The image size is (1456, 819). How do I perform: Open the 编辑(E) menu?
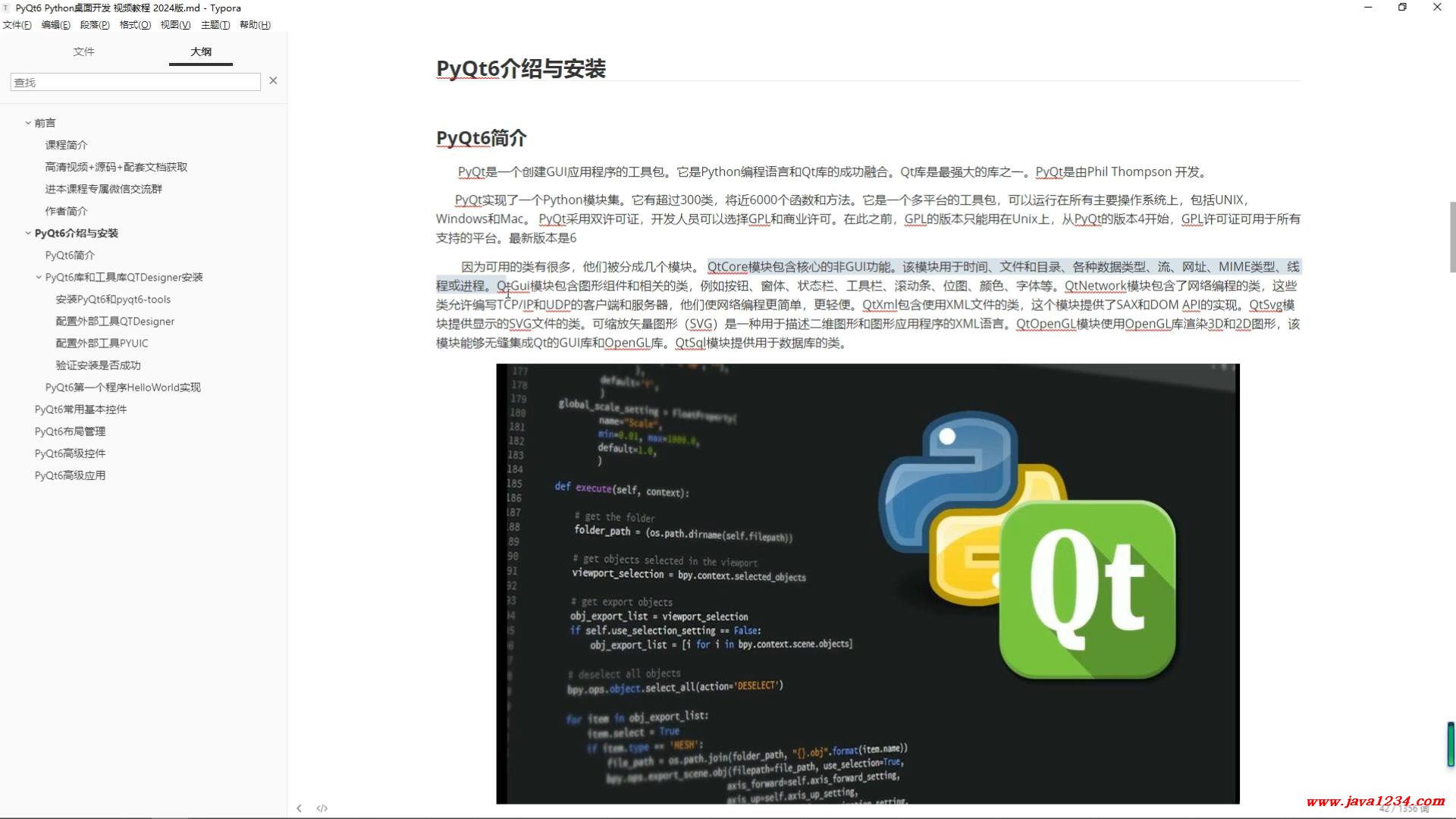55,25
